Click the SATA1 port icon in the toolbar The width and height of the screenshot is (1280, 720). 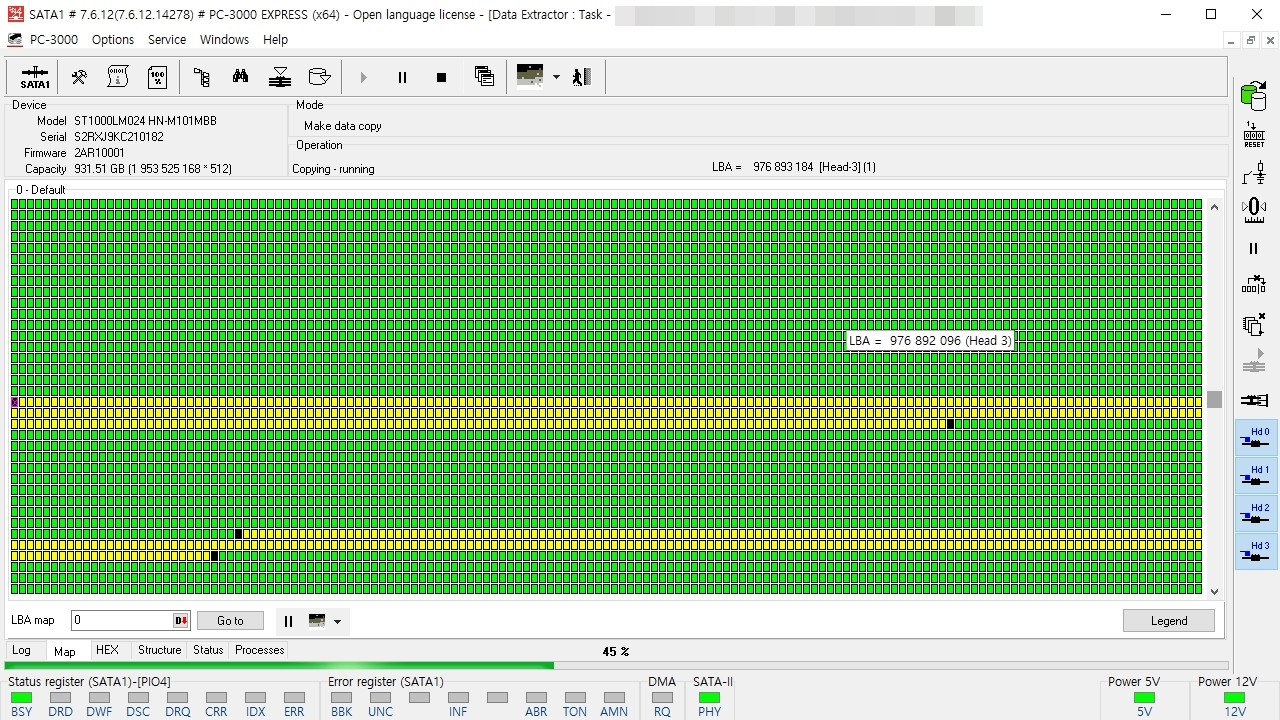35,77
